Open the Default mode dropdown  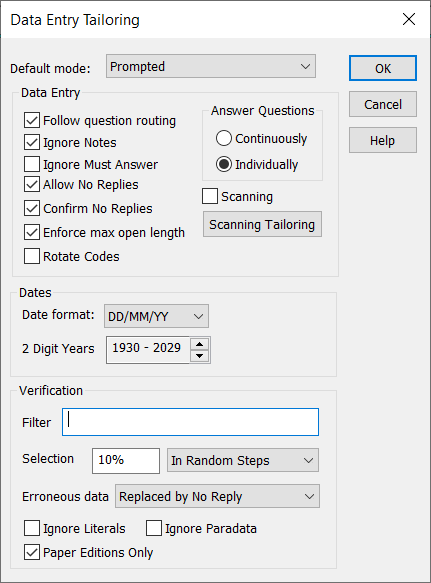pos(211,66)
